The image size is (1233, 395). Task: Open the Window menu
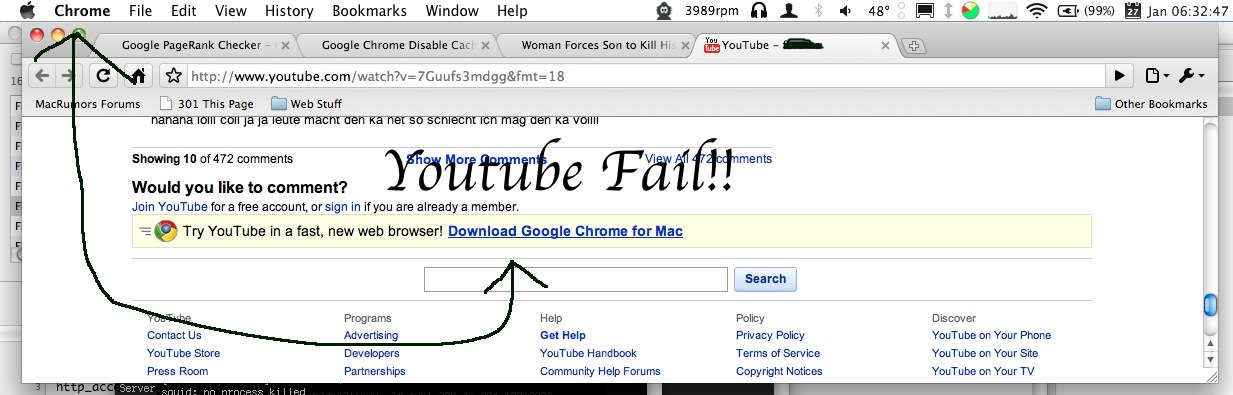pyautogui.click(x=452, y=11)
